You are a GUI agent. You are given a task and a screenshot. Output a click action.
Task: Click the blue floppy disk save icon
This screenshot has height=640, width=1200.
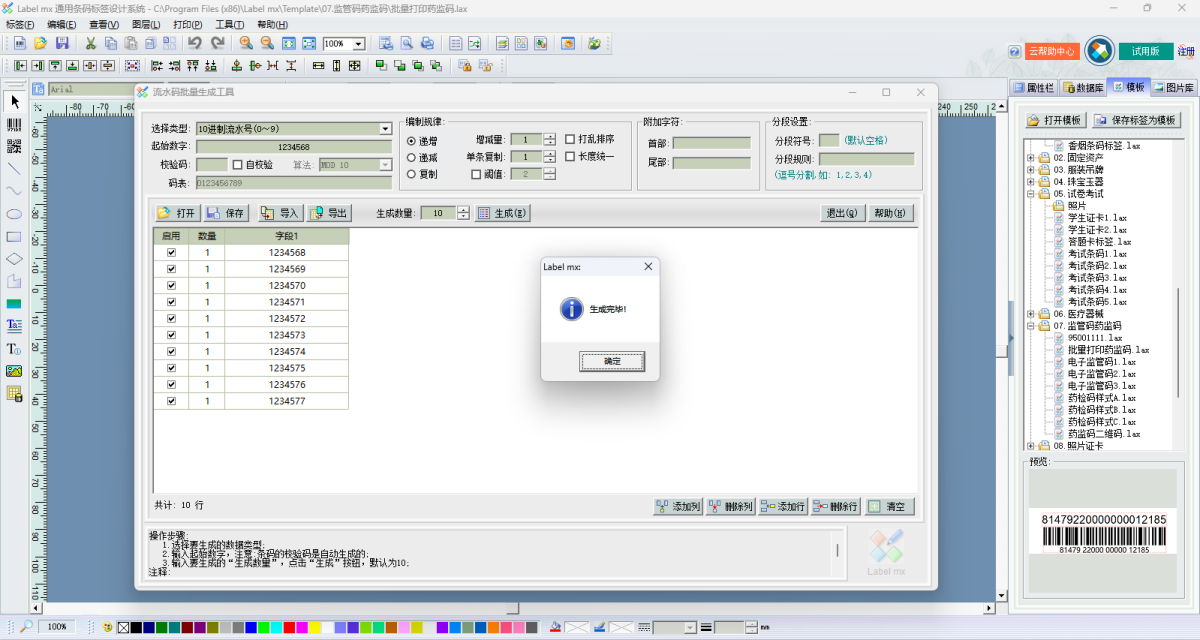pyautogui.click(x=62, y=43)
